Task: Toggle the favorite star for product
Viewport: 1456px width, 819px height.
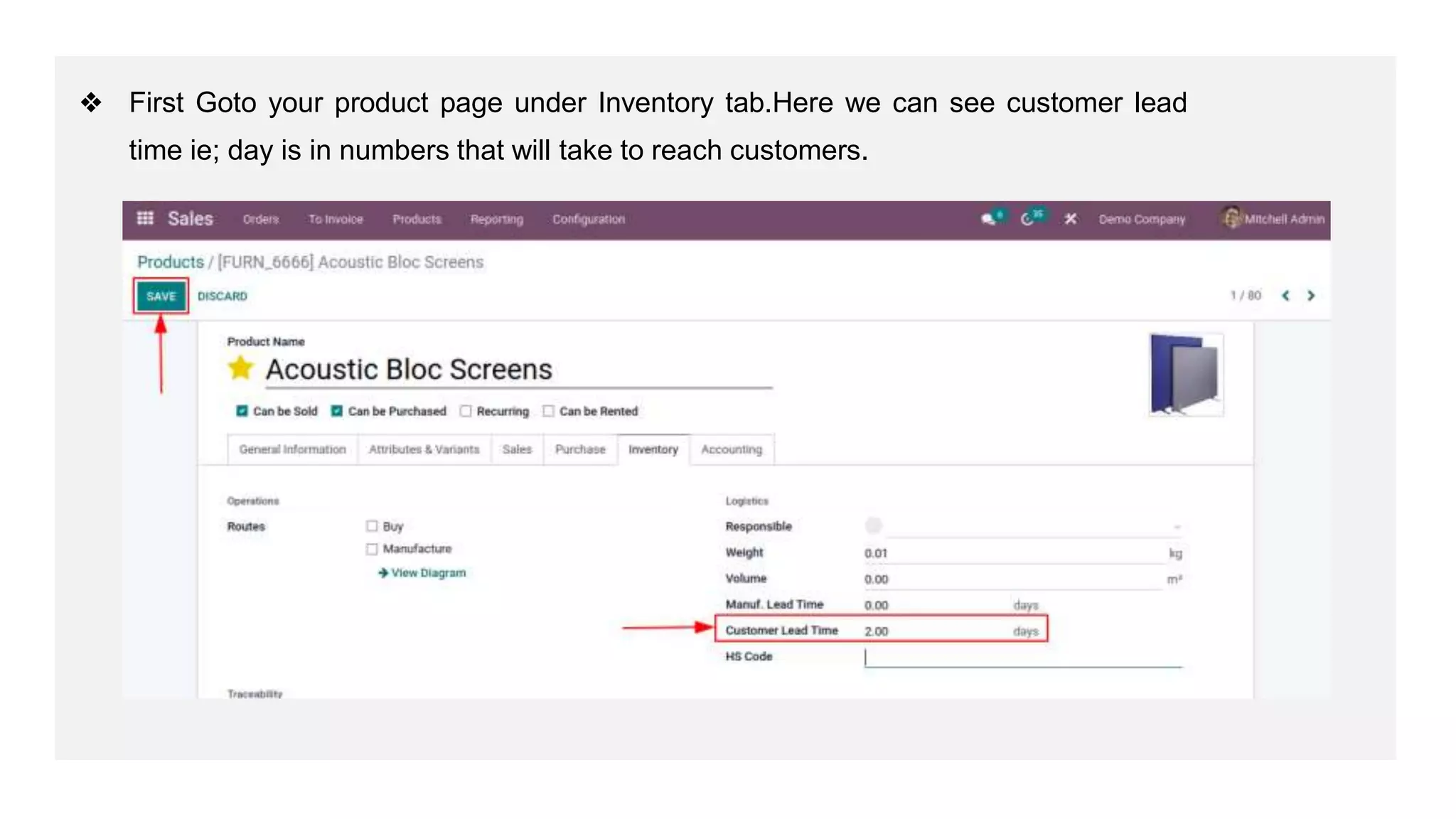Action: click(x=241, y=368)
